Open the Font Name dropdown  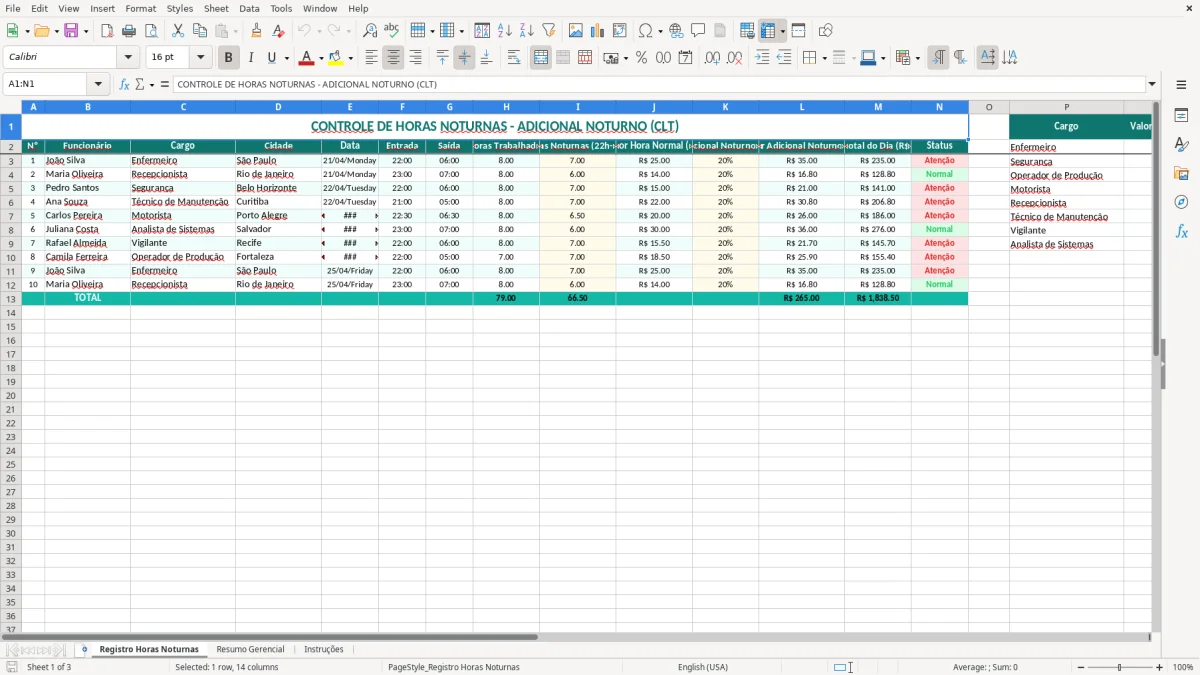point(128,58)
